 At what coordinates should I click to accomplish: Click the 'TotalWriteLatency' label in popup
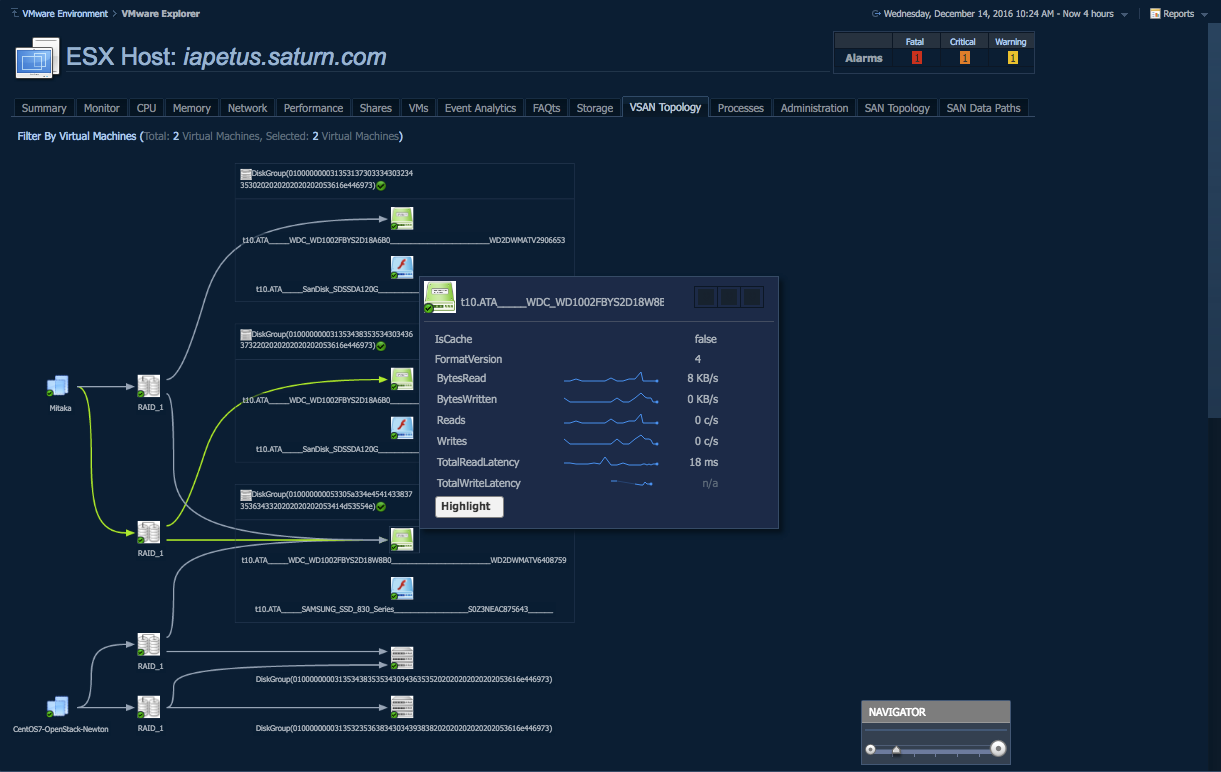479,483
